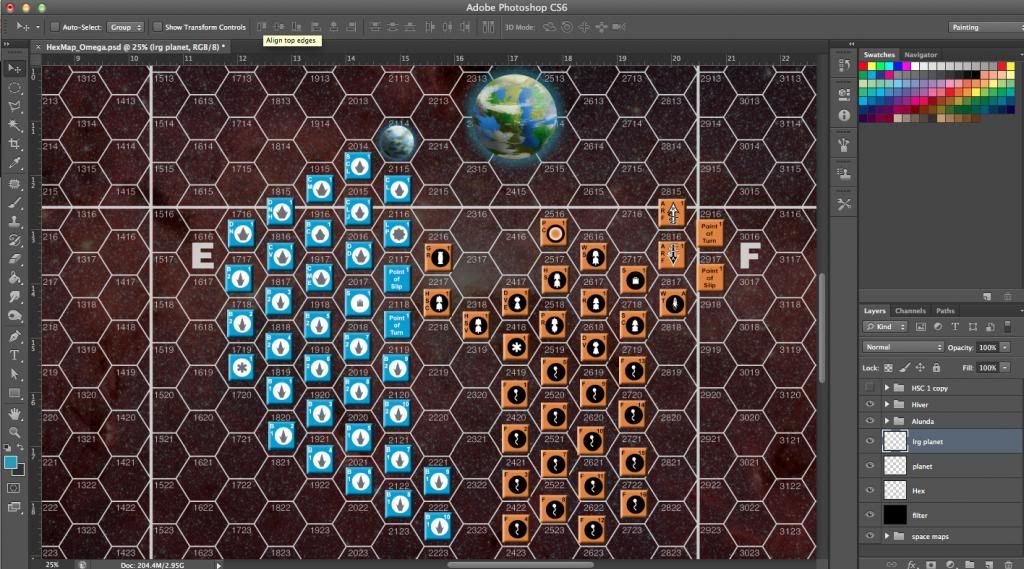Viewport: 1024px width, 569px height.
Task: Click the Auto-Align Layers icon
Action: point(488,27)
